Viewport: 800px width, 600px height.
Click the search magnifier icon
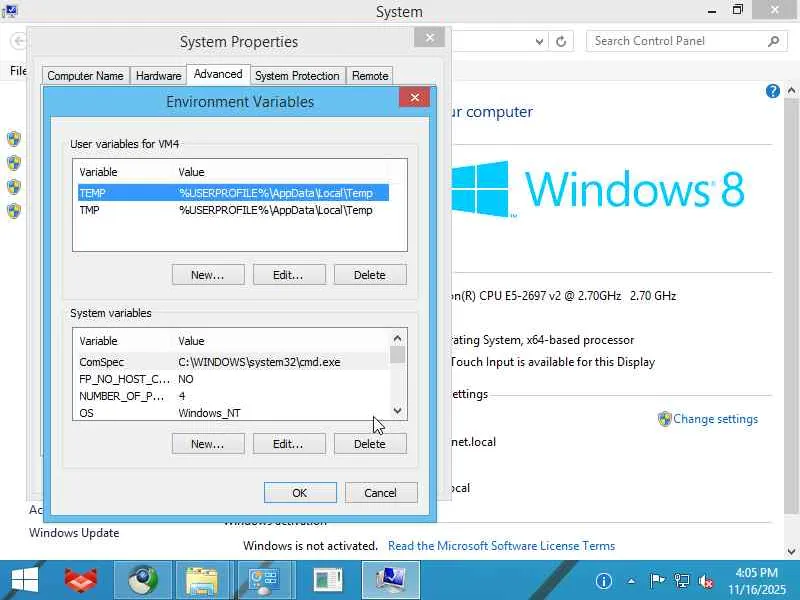(773, 41)
